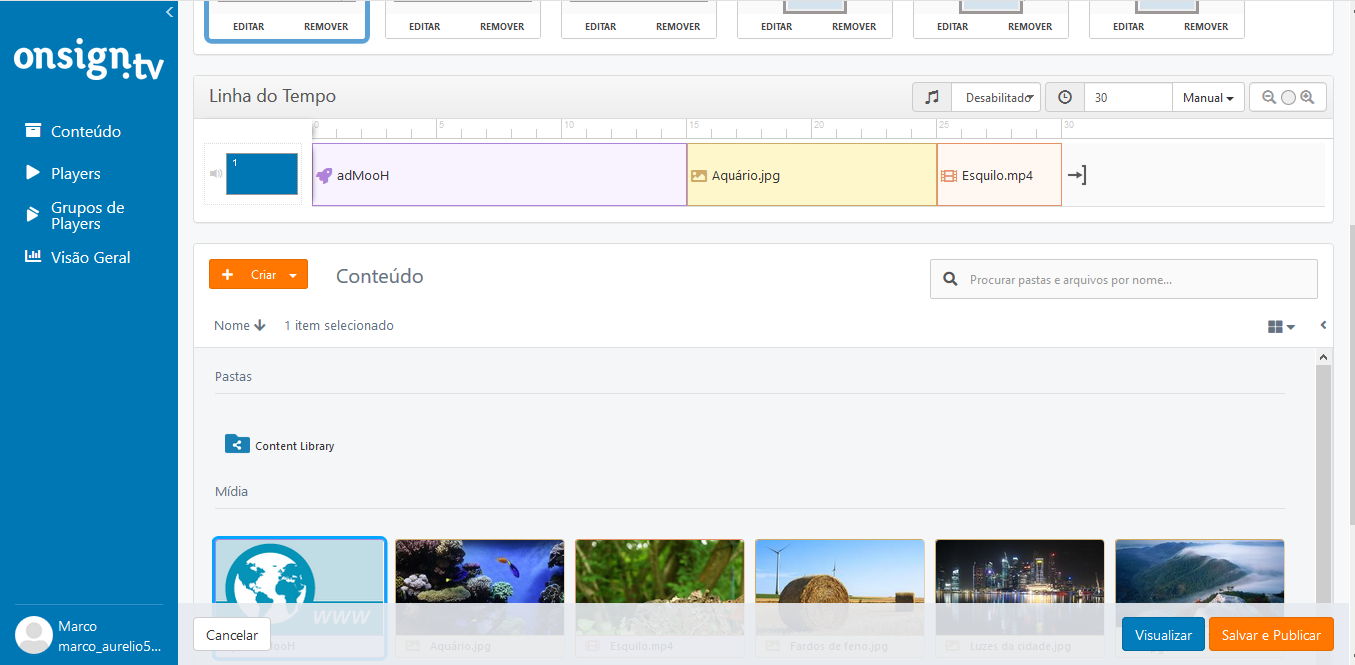Click the timeline zoom slider knob

pyautogui.click(x=1288, y=97)
